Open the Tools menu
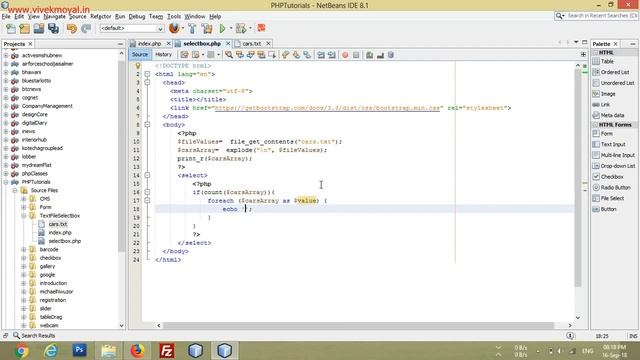 point(174,16)
